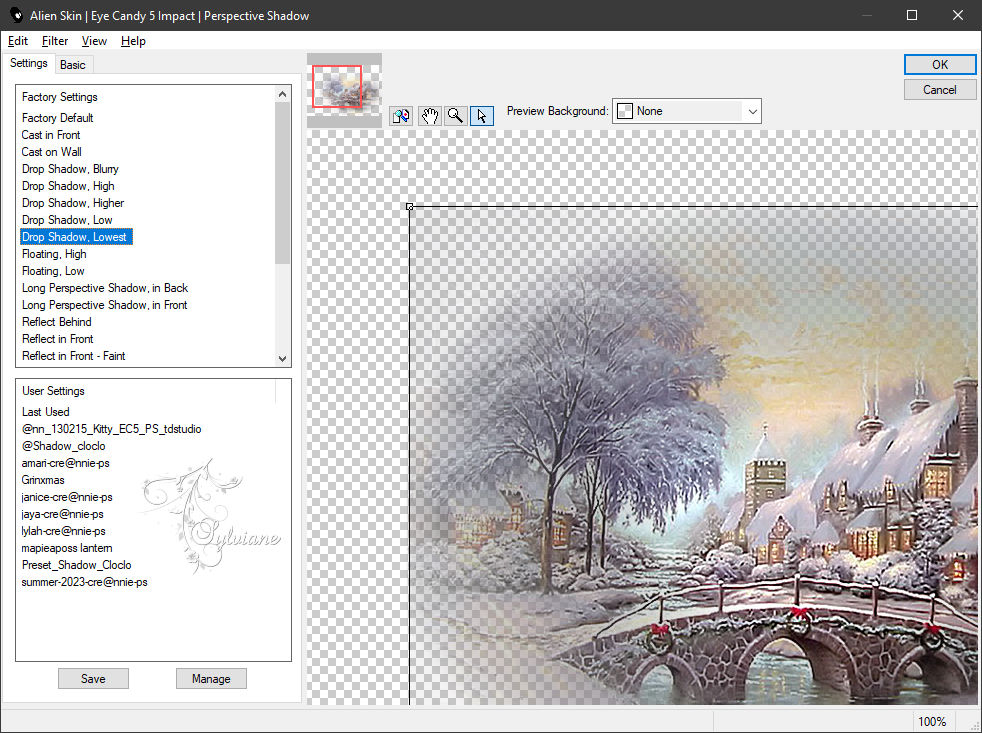Viewport: 982px width, 733px height.
Task: Select the Floating, Low preset
Action: pyautogui.click(x=53, y=271)
